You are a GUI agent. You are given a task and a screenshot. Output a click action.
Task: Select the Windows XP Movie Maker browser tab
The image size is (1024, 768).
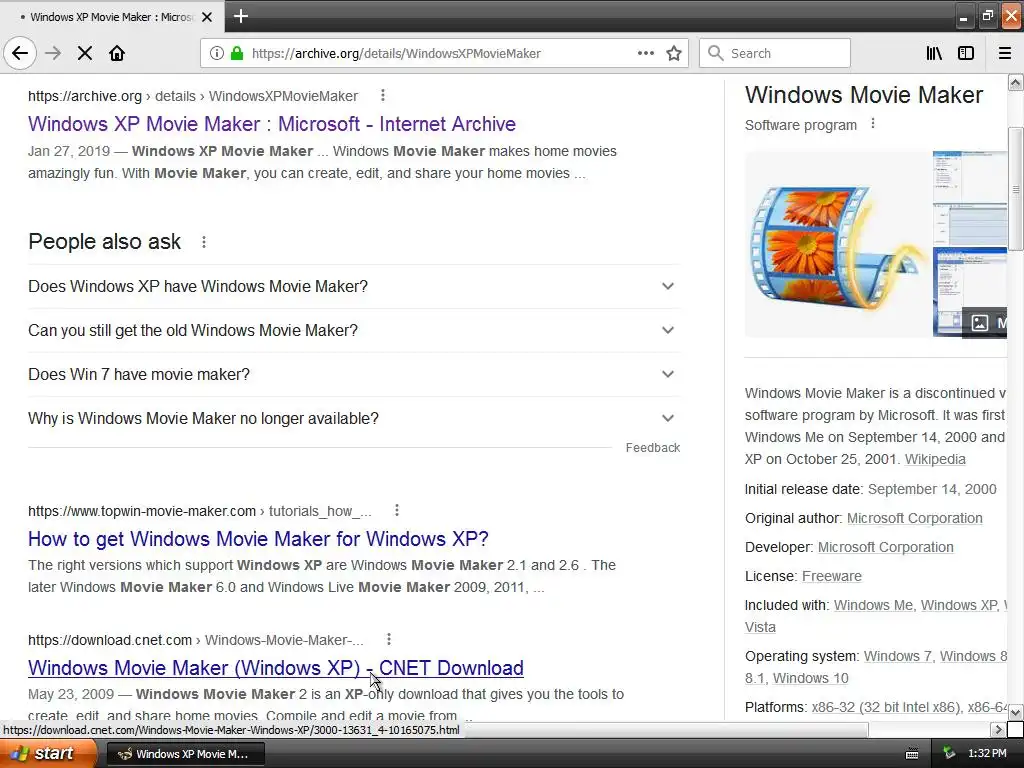(x=112, y=17)
